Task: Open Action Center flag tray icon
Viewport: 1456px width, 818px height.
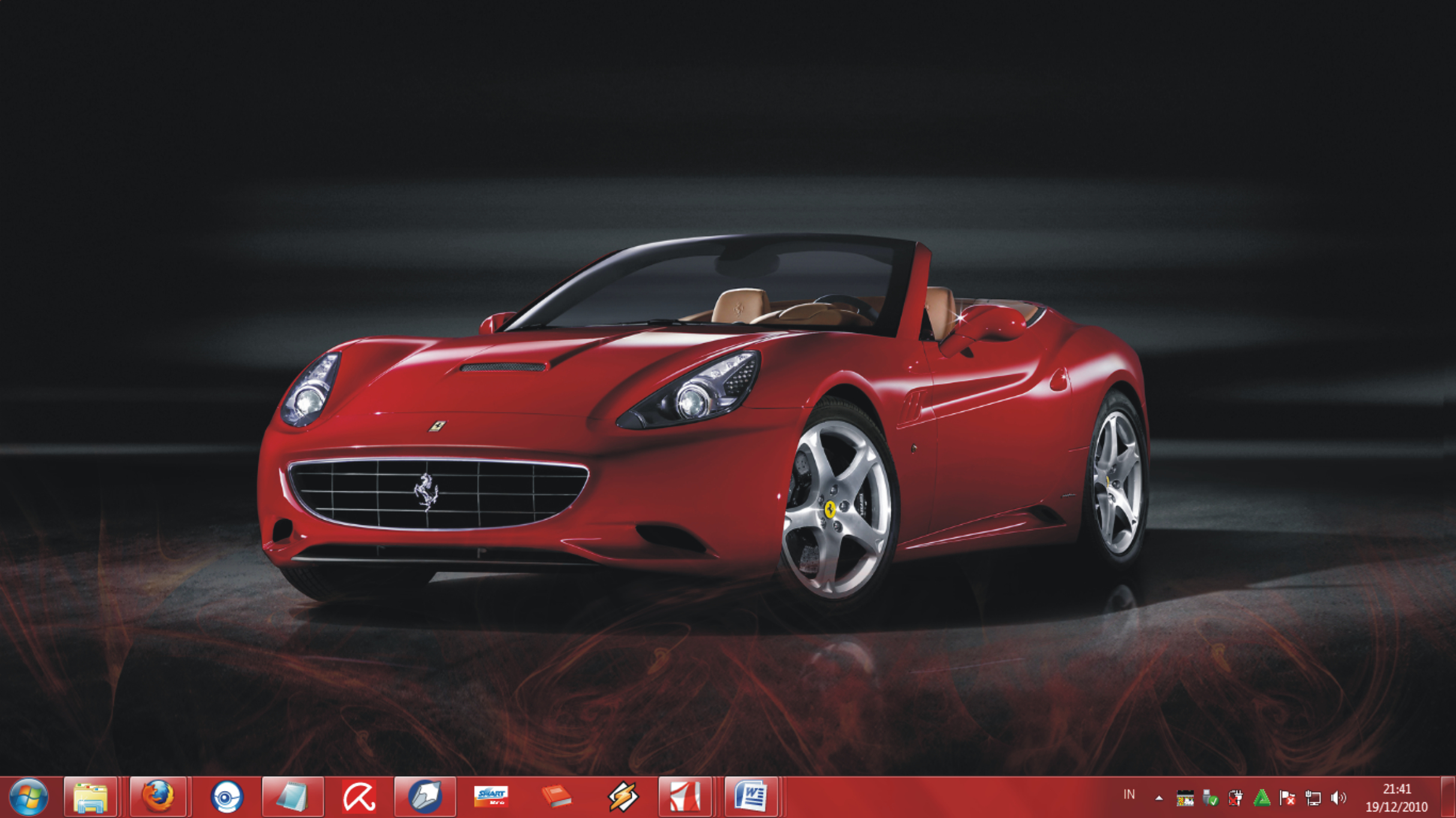Action: (x=1287, y=798)
